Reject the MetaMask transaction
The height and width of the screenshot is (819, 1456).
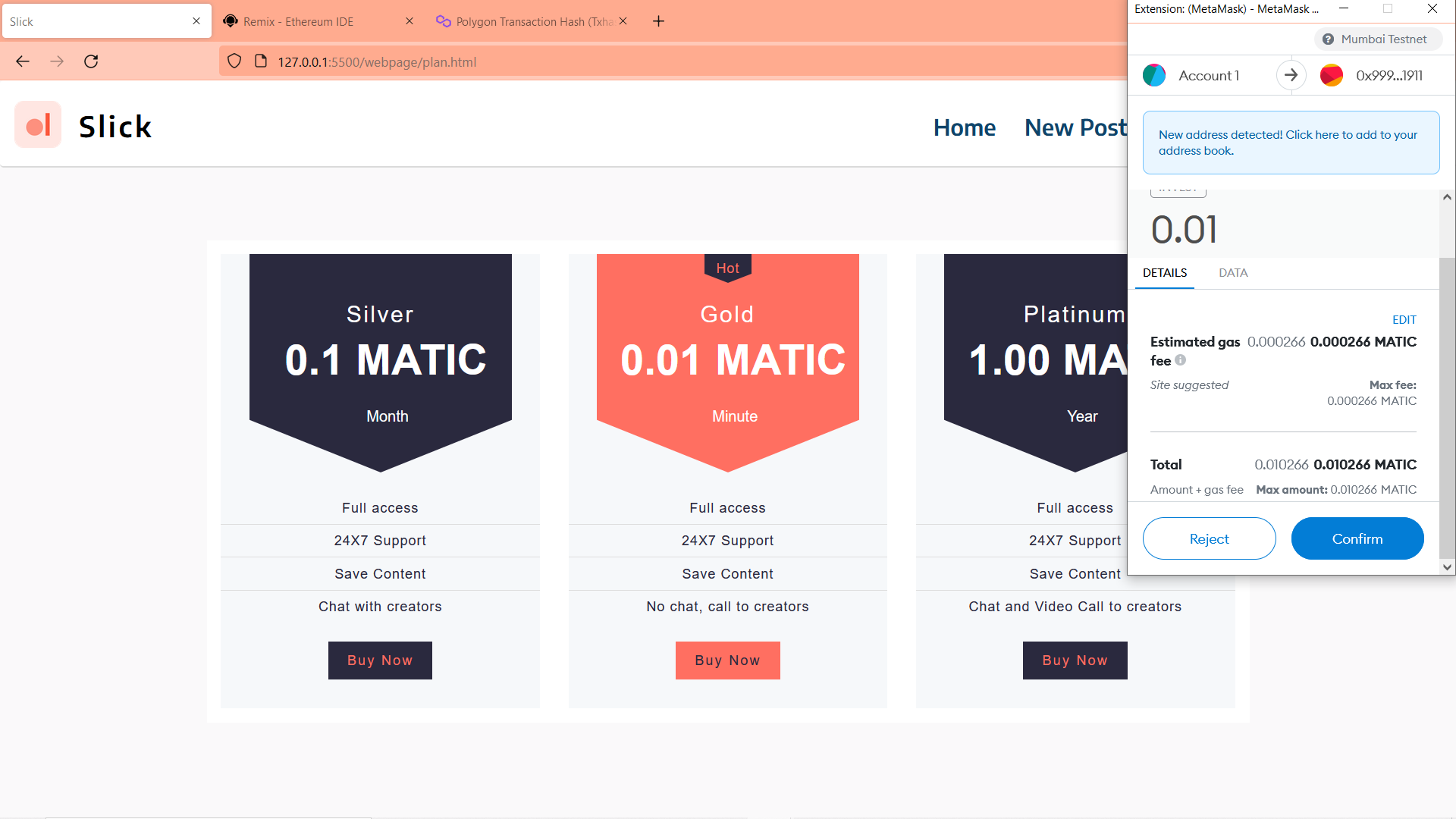[x=1209, y=538]
